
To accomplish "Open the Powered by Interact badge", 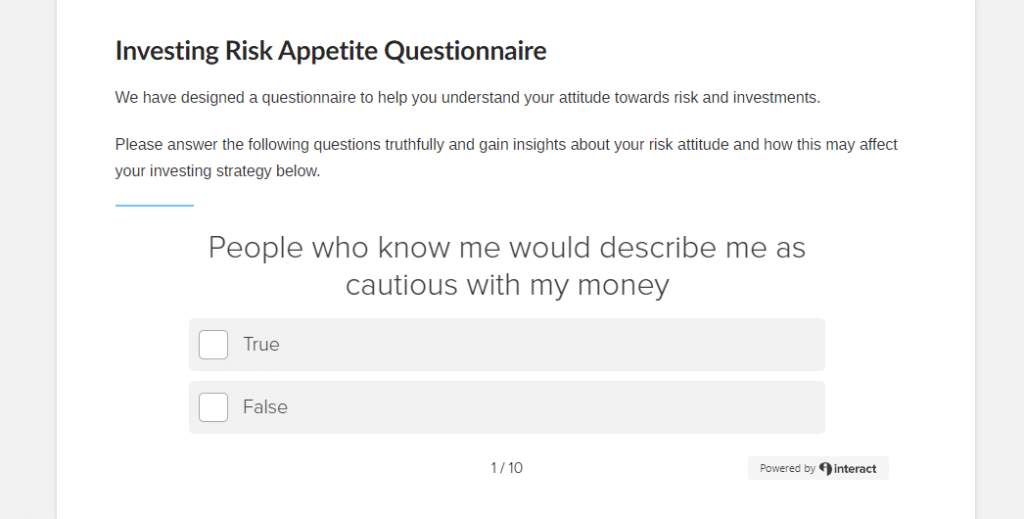I will 818,468.
